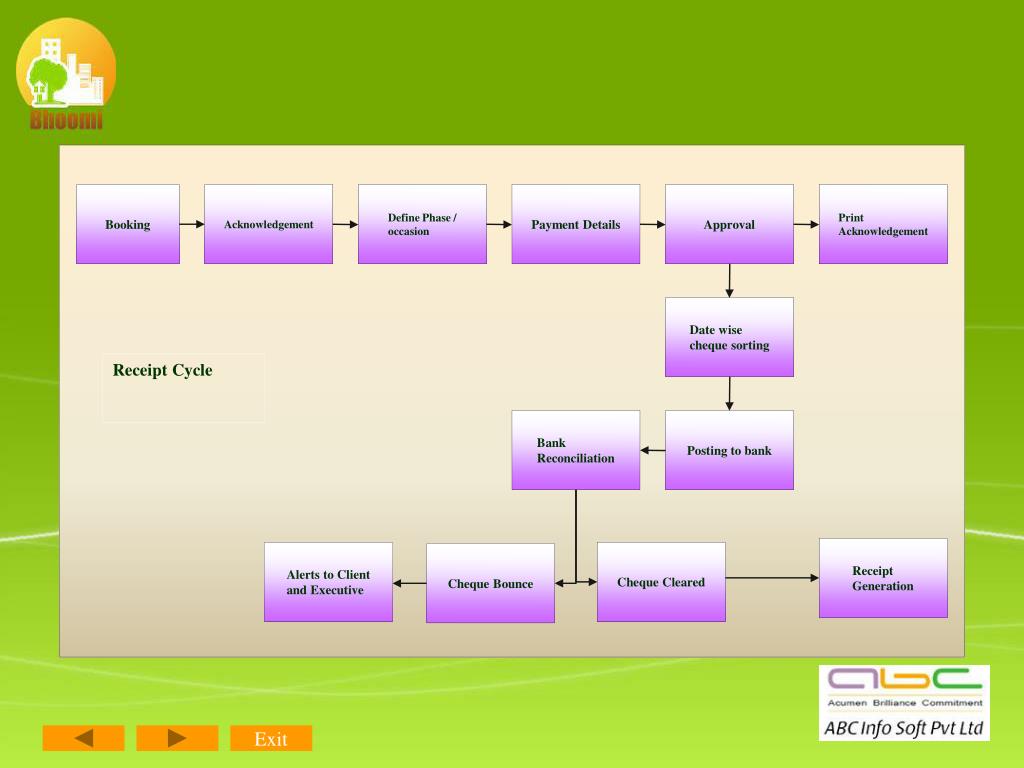
Task: Click the Payment Details box
Action: click(576, 224)
